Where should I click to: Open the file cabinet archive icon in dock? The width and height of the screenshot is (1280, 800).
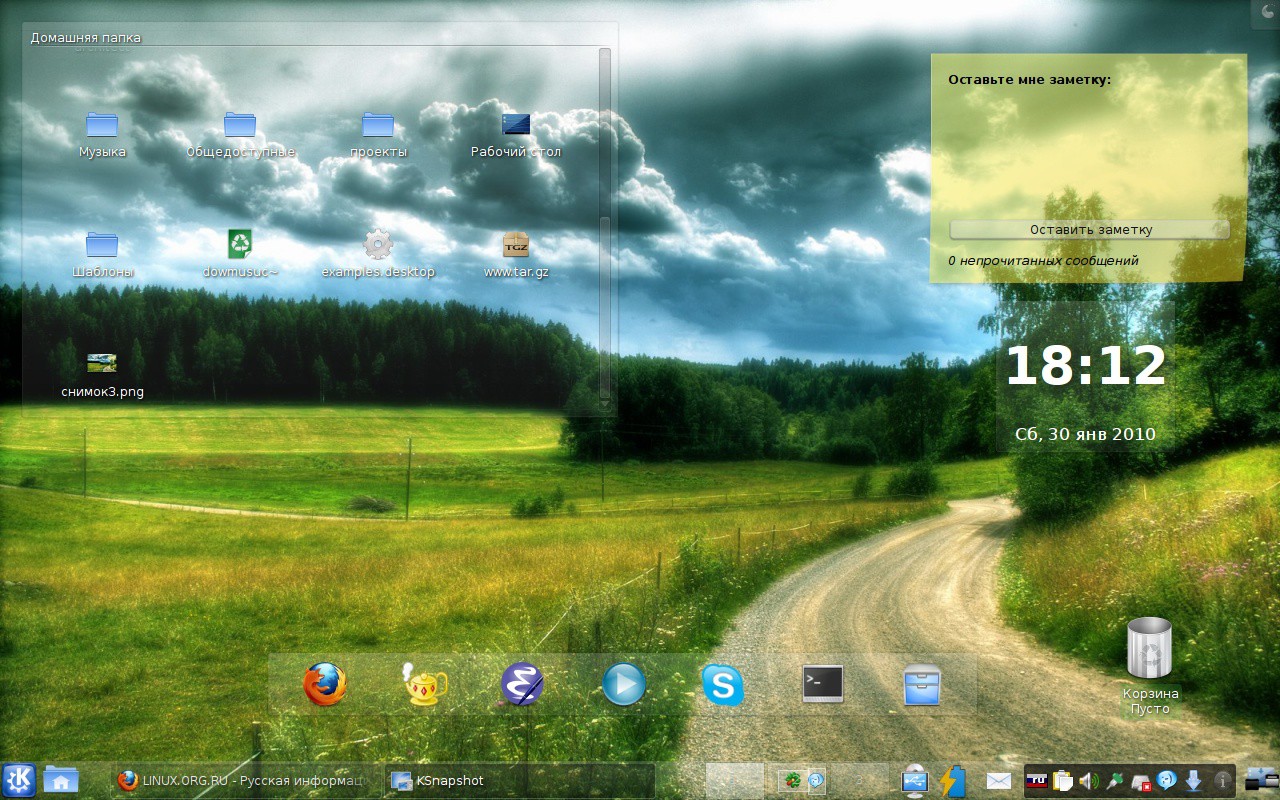coord(921,685)
